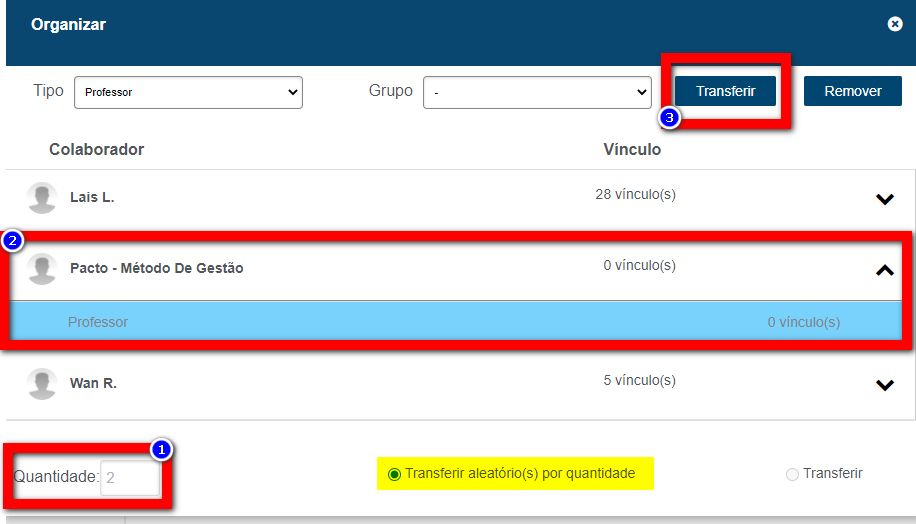Open the Grupo dropdown
This screenshot has width=916, height=524.
click(x=537, y=92)
